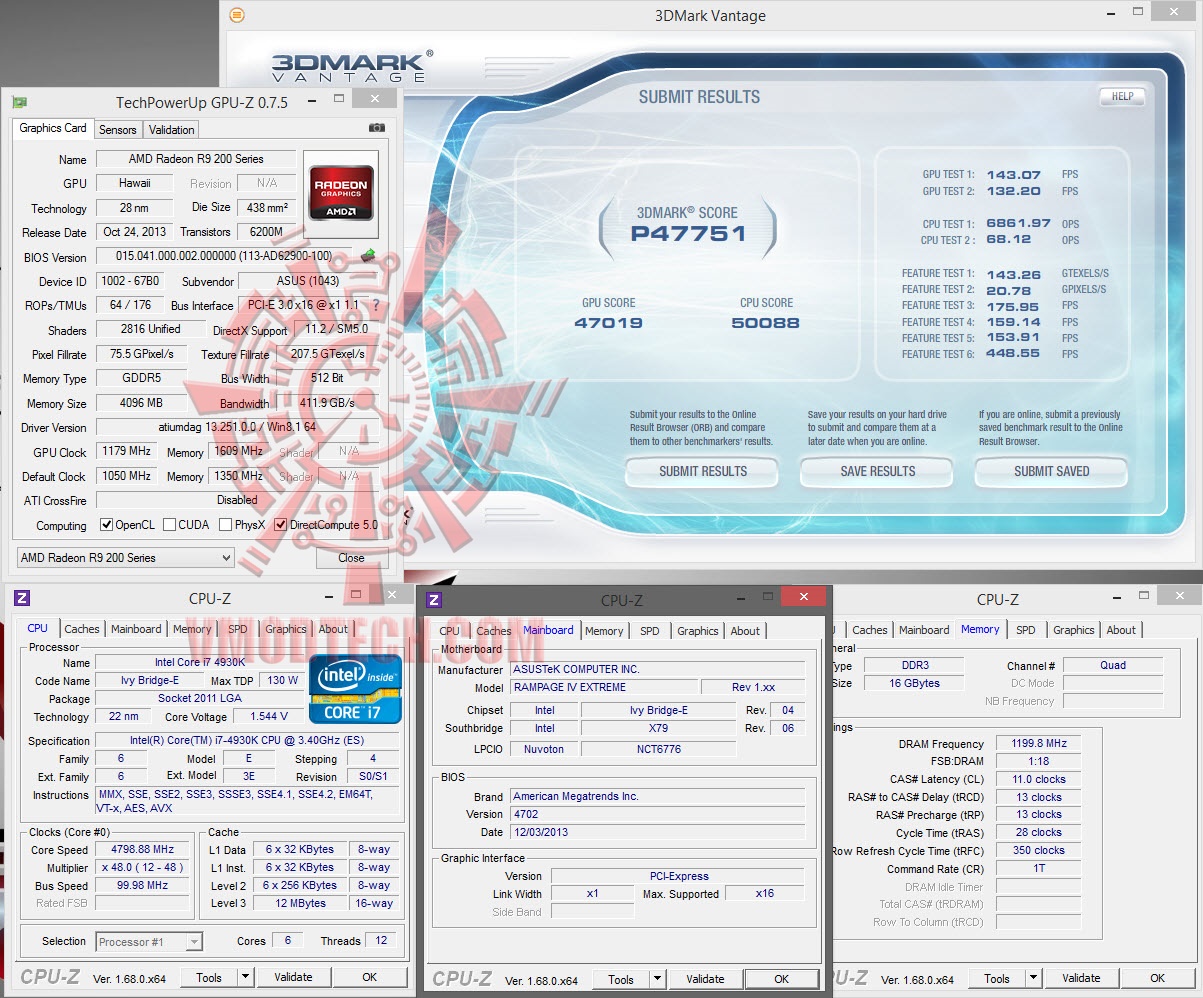Click Validate in the left CPU-Z window
The height and width of the screenshot is (998, 1203).
pos(294,977)
